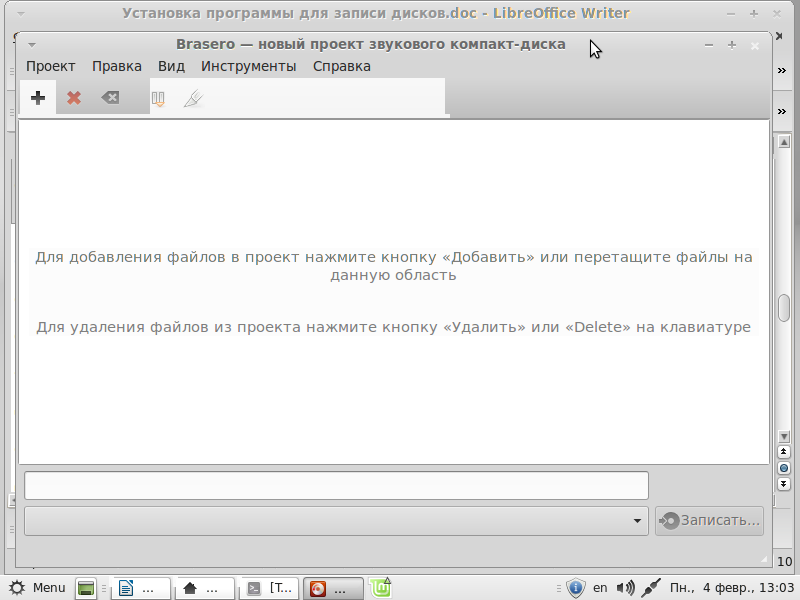Click the show desktop panel icon
Viewport: 800px width, 600px height.
(x=86, y=588)
